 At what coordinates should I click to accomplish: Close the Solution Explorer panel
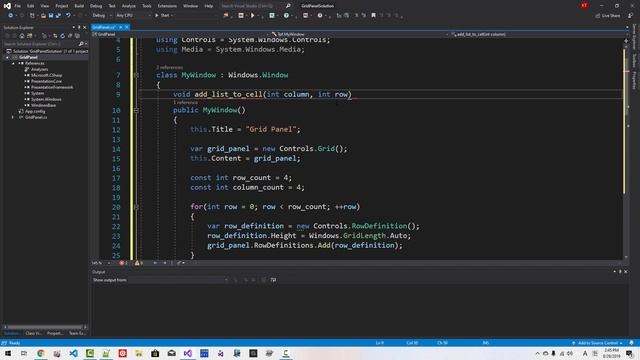[x=84, y=27]
